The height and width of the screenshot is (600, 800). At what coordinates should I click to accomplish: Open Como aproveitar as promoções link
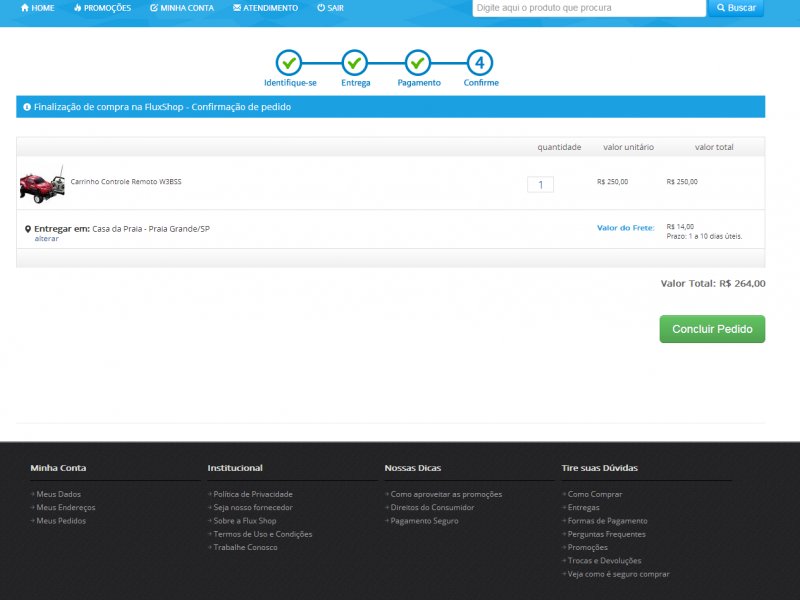coord(446,494)
